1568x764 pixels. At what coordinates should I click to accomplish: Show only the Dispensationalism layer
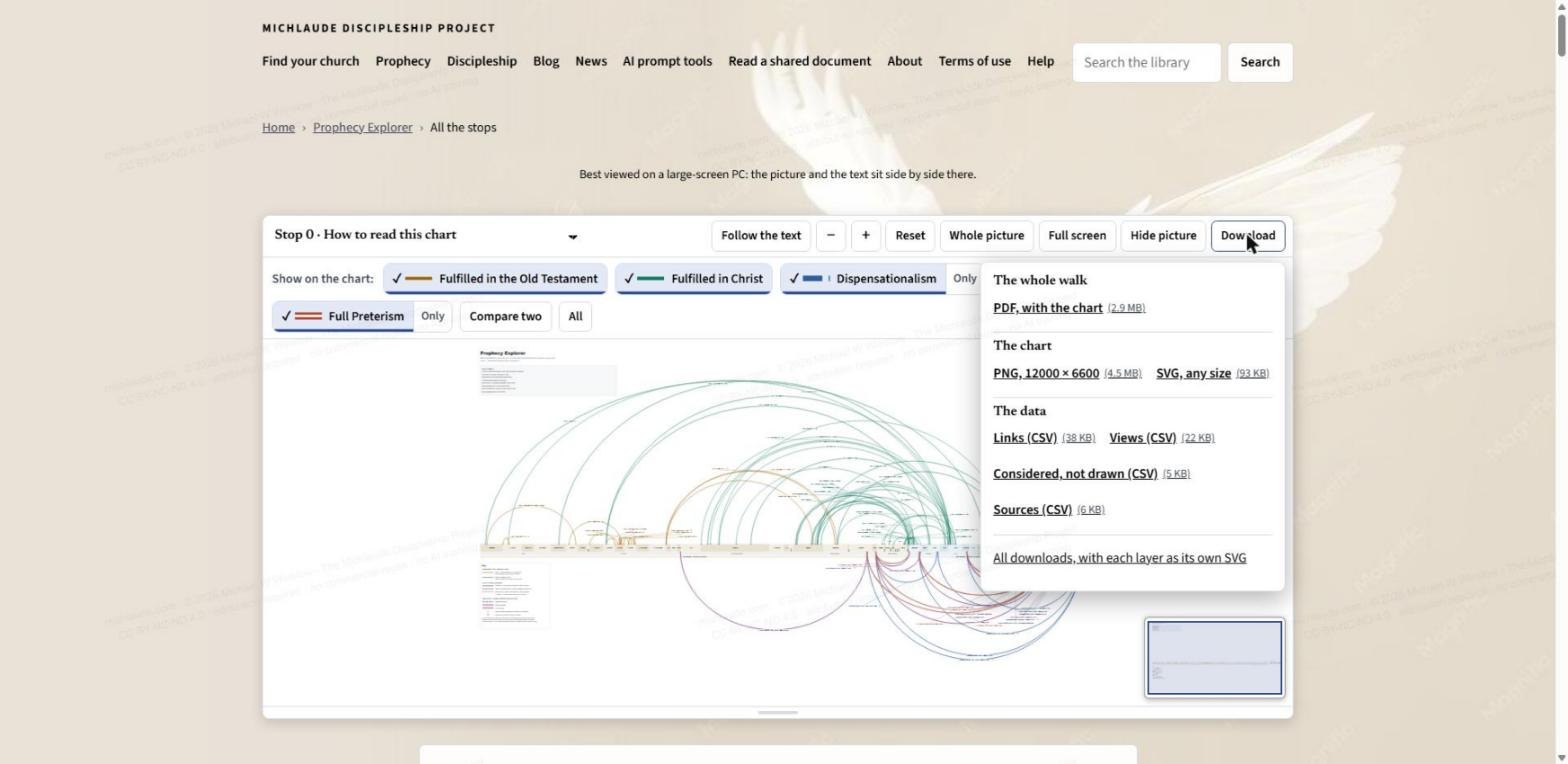[x=964, y=279]
